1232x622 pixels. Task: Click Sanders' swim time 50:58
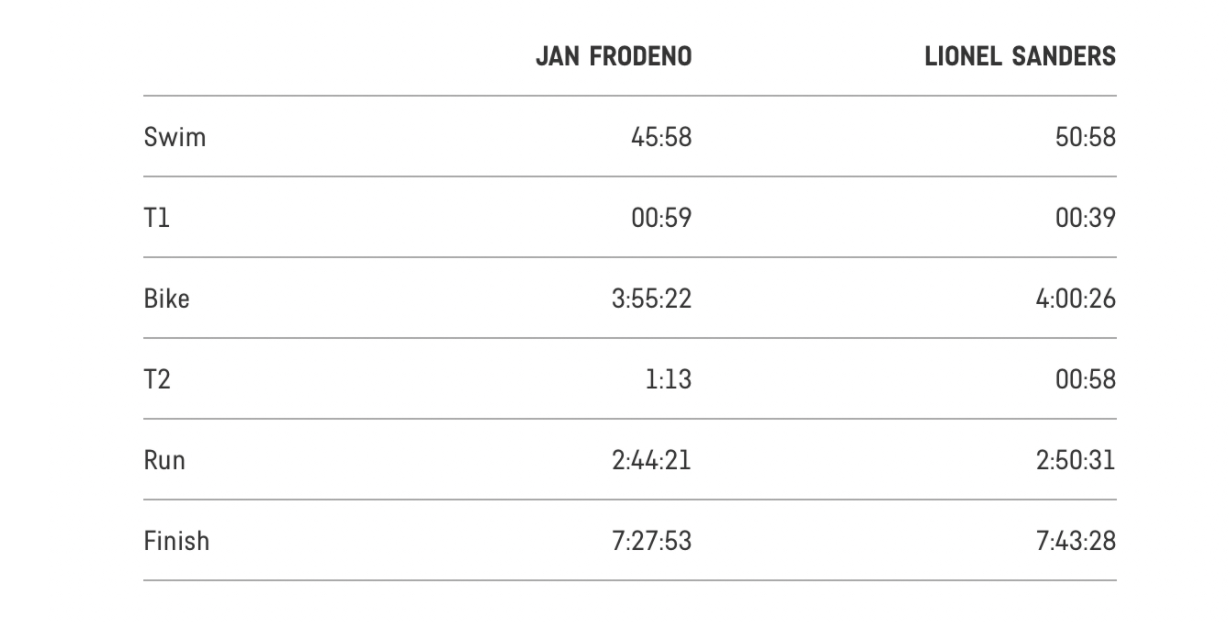tap(1085, 137)
